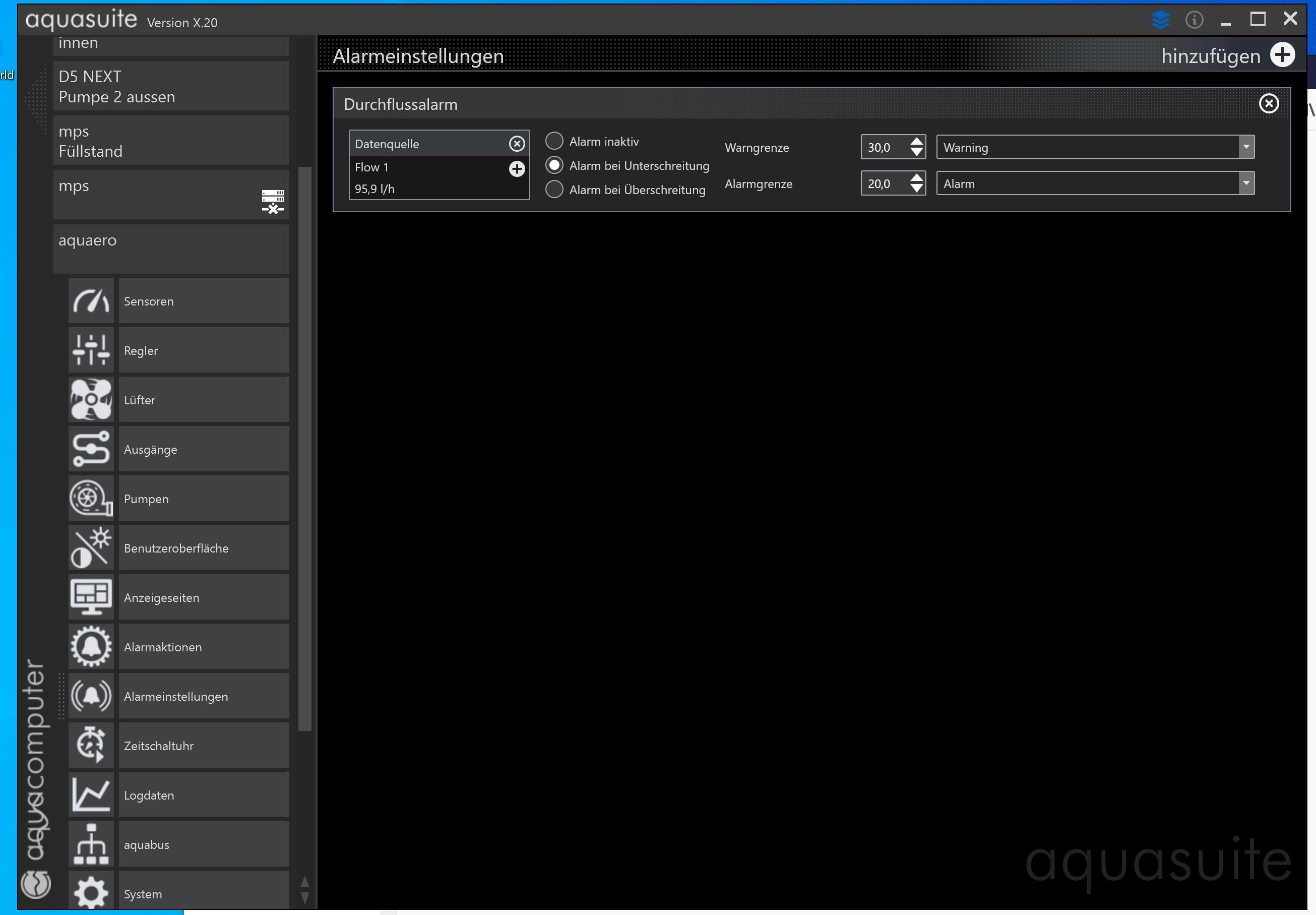
Task: Click the sidebar vertical scrollbar thumb
Action: pyautogui.click(x=304, y=448)
